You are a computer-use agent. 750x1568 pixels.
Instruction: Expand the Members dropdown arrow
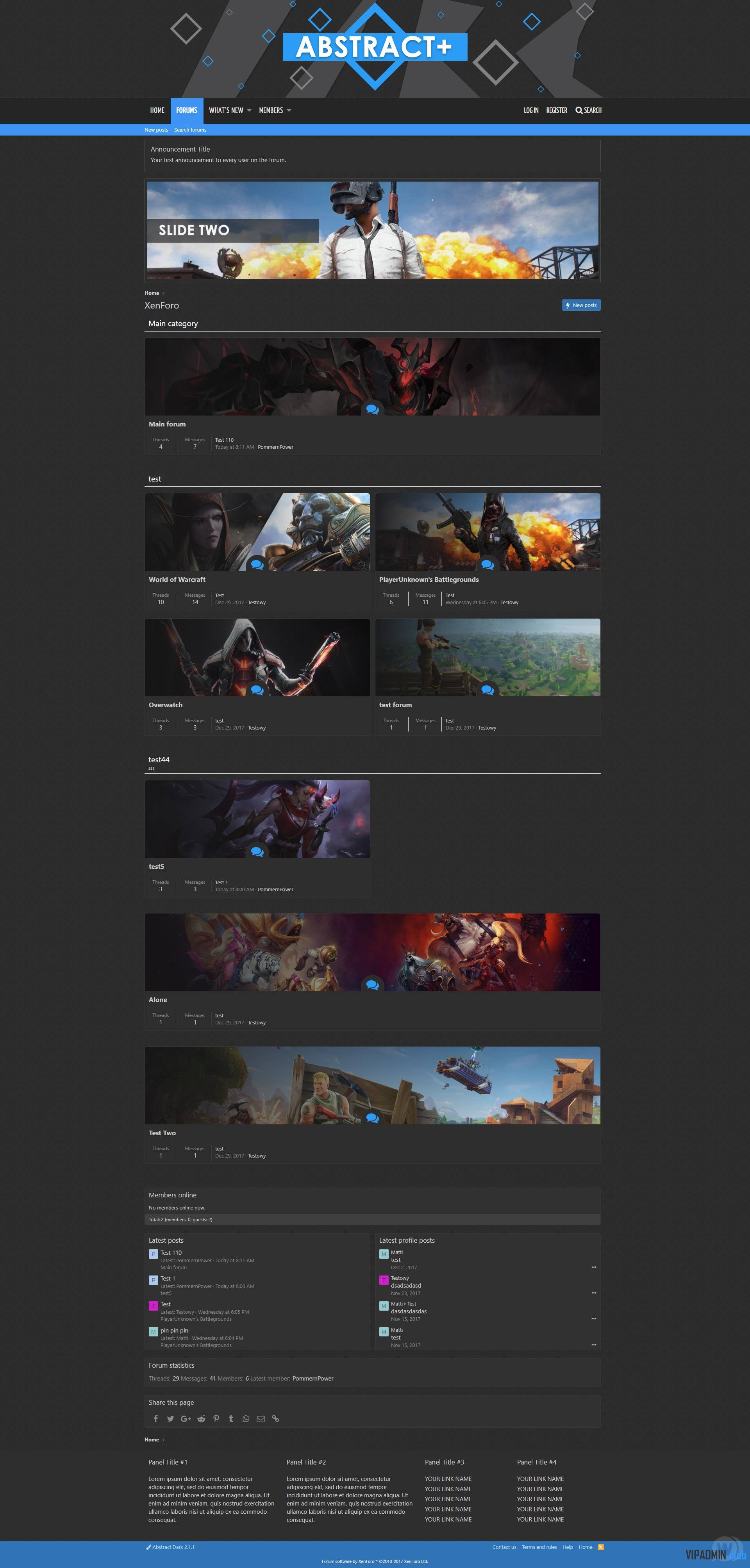[289, 110]
